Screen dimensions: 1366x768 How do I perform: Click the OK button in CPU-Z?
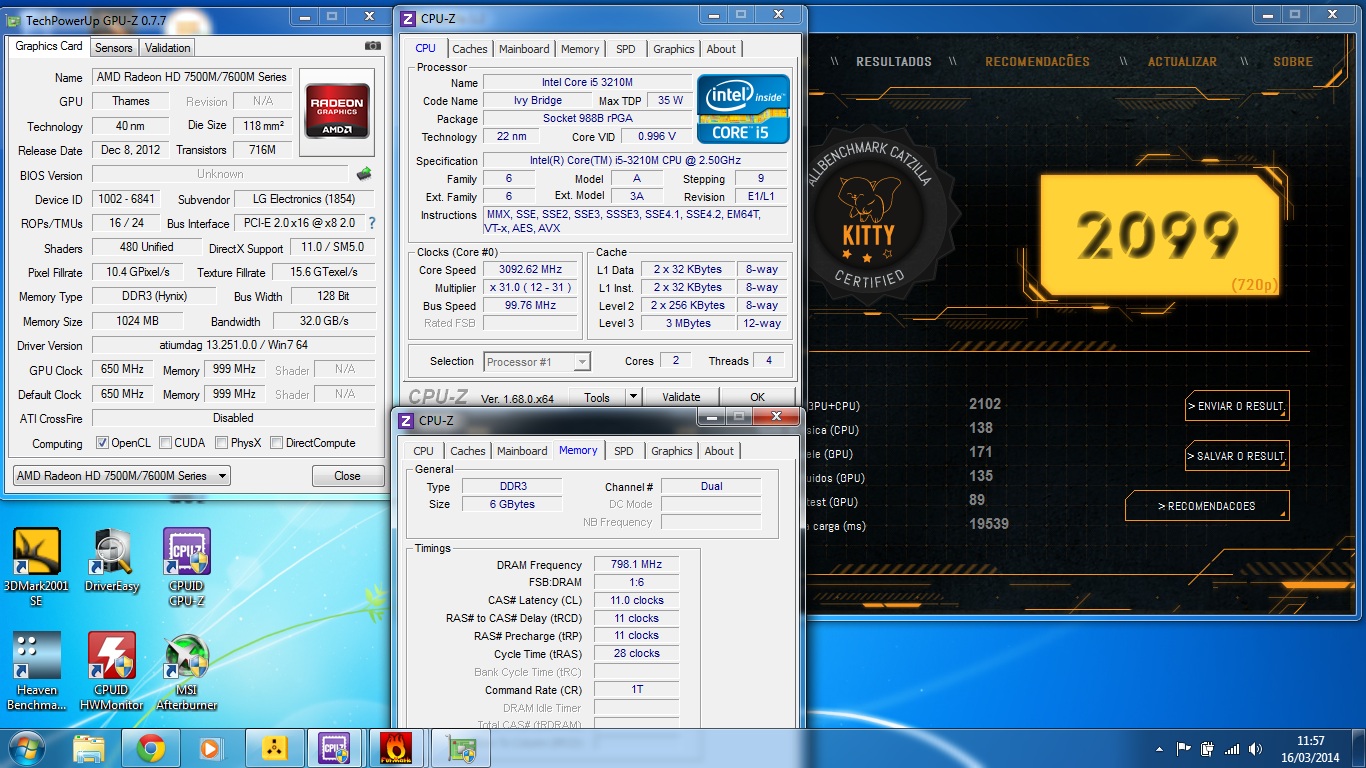(757, 397)
